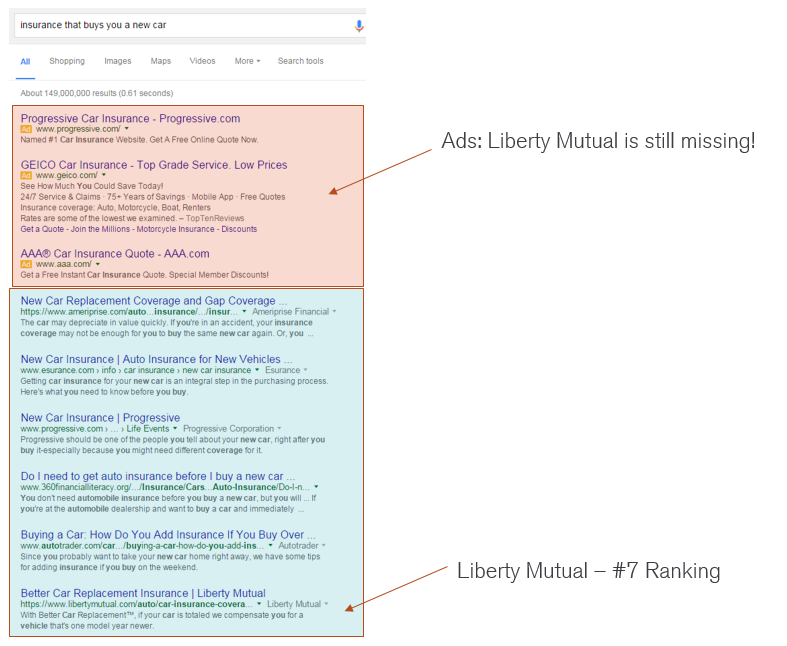This screenshot has width=787, height=646.
Task: Click the See How Much You Could Save Today text
Action: 92,186
